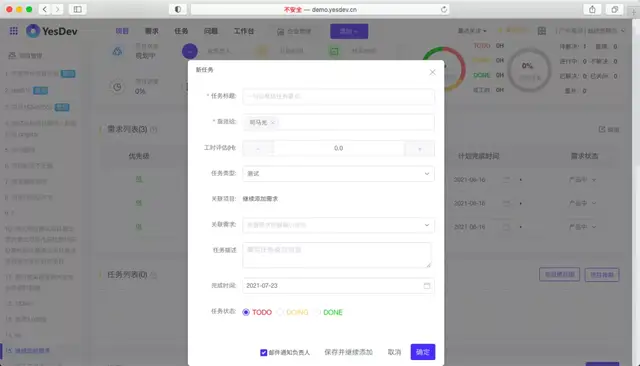Select the TODO status radio button
This screenshot has height=366, width=640.
click(x=246, y=312)
